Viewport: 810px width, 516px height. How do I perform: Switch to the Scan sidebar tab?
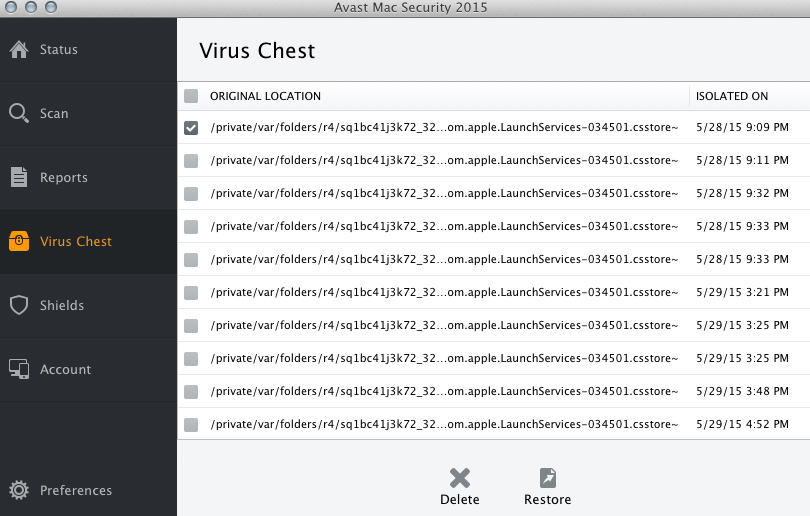pyautogui.click(x=54, y=114)
